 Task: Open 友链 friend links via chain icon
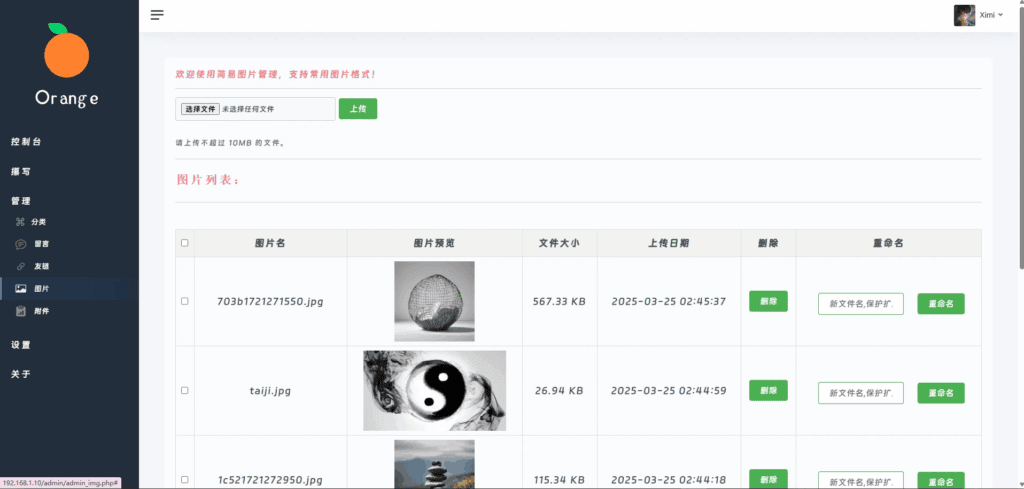(20, 266)
